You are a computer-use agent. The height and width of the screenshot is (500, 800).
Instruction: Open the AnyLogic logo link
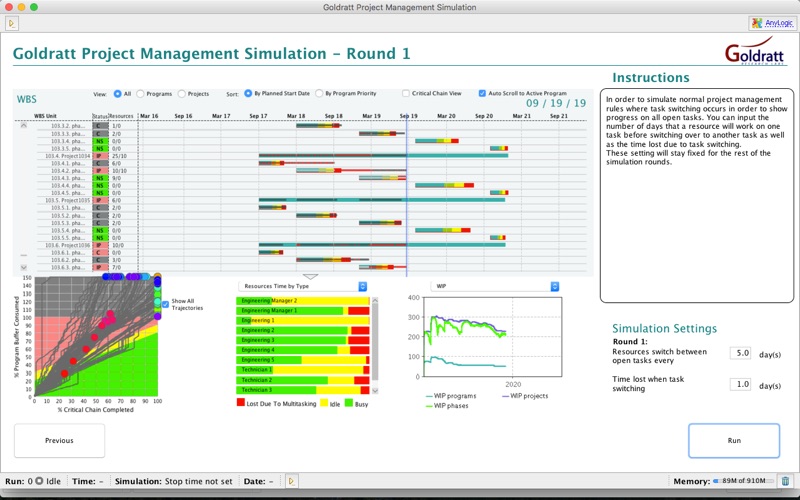772,23
